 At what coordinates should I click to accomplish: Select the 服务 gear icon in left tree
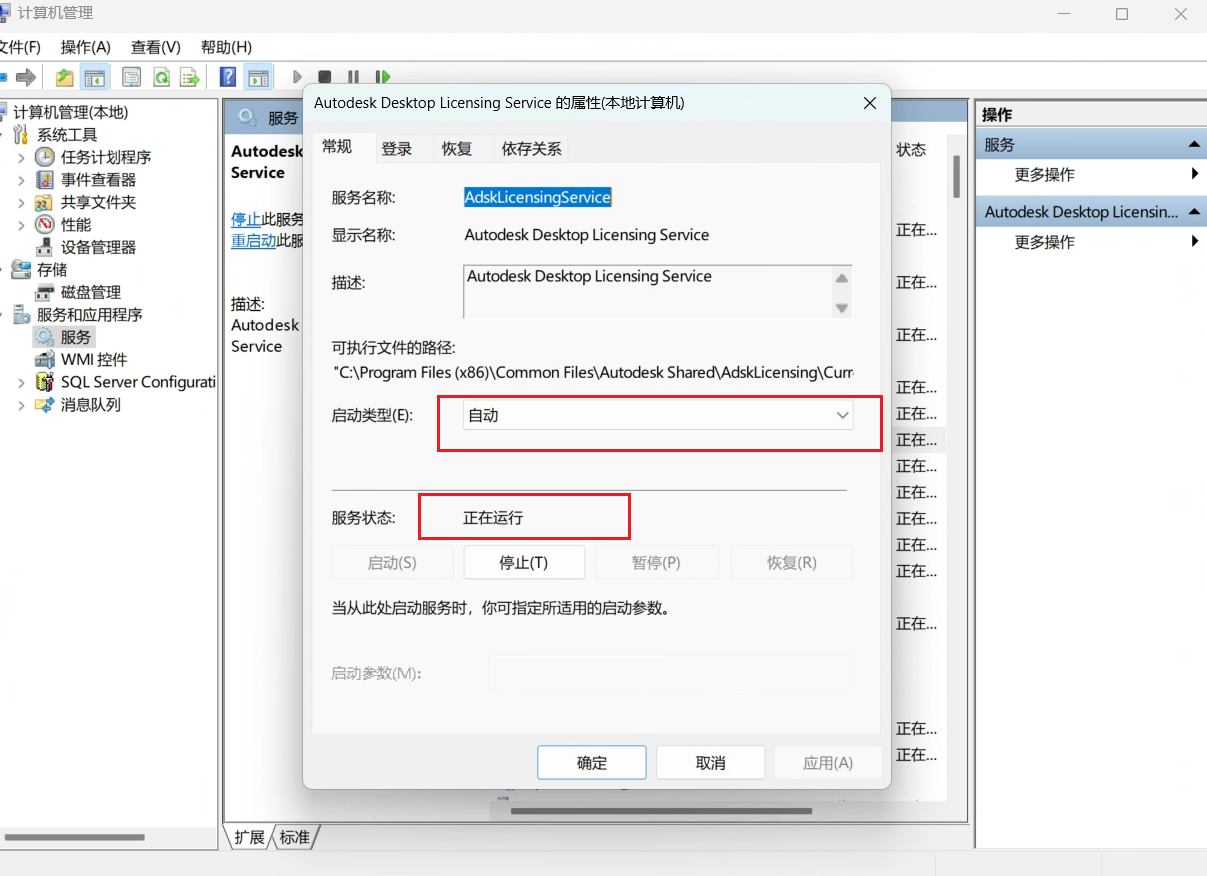45,337
